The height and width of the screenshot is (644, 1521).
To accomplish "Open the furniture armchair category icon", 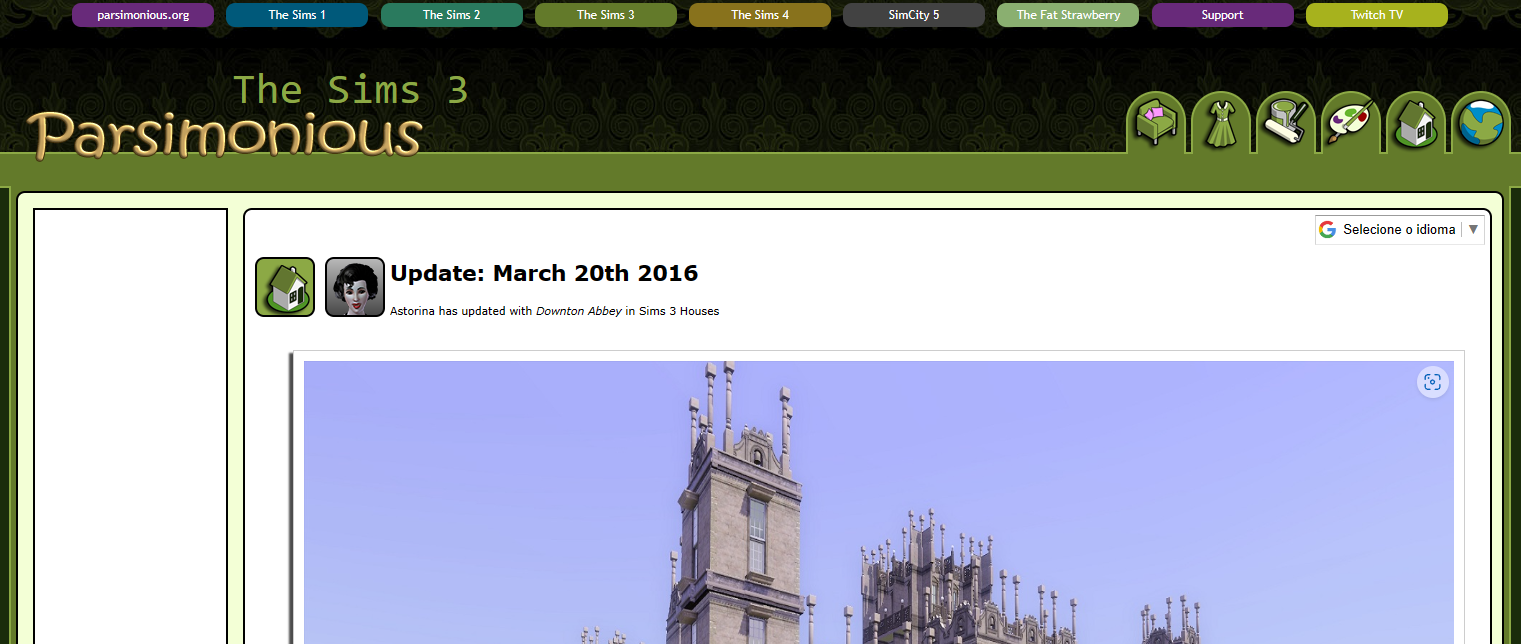I will click(1157, 123).
